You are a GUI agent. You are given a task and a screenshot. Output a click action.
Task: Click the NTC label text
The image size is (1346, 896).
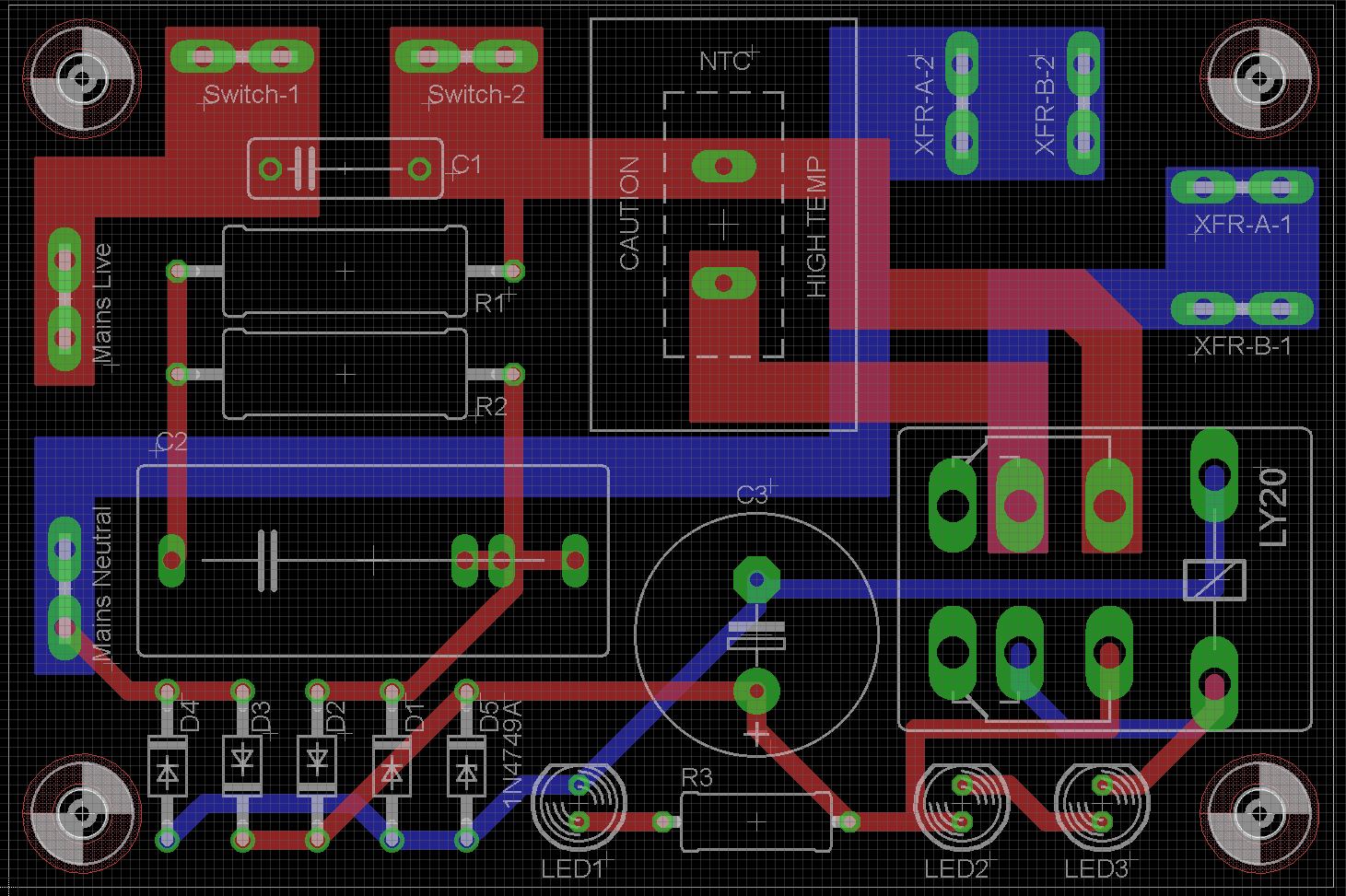[x=725, y=62]
